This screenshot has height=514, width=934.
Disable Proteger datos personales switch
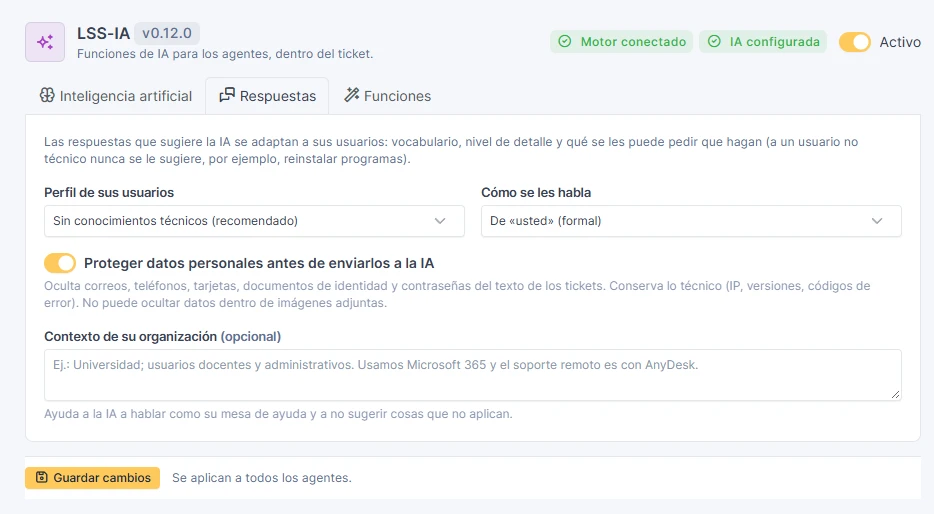pos(60,263)
